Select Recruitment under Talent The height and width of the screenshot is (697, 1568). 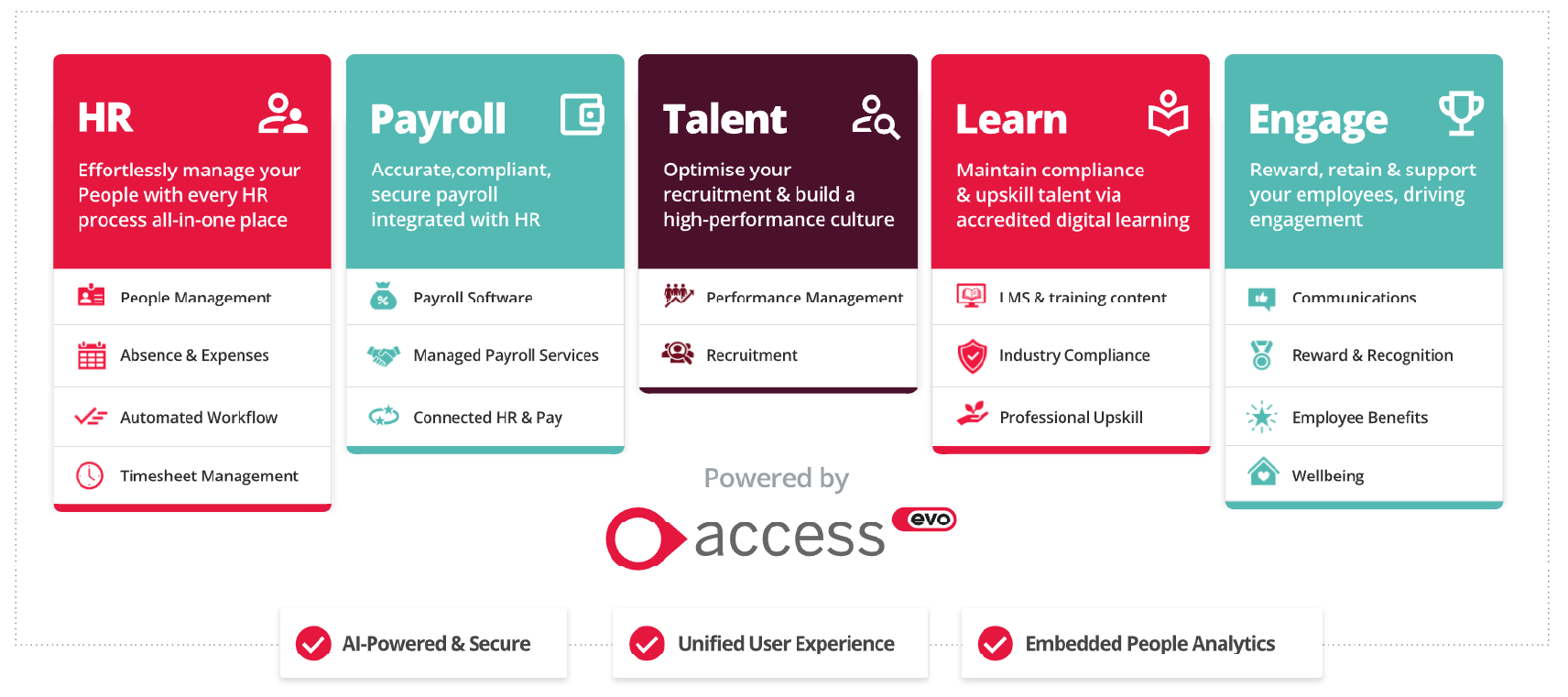tap(778, 355)
